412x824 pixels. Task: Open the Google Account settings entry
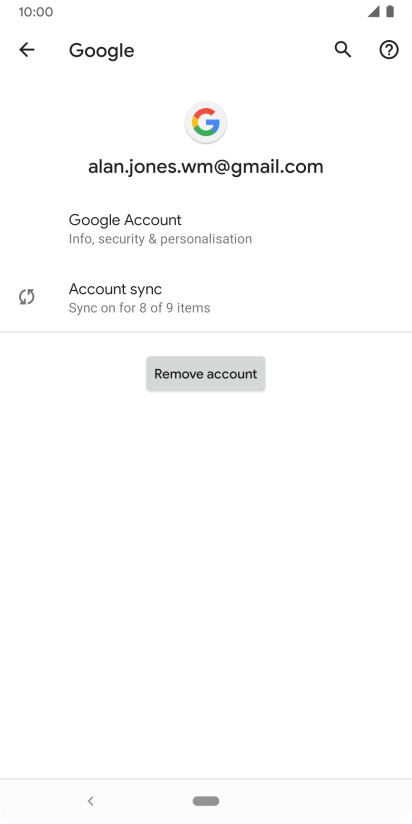206,229
